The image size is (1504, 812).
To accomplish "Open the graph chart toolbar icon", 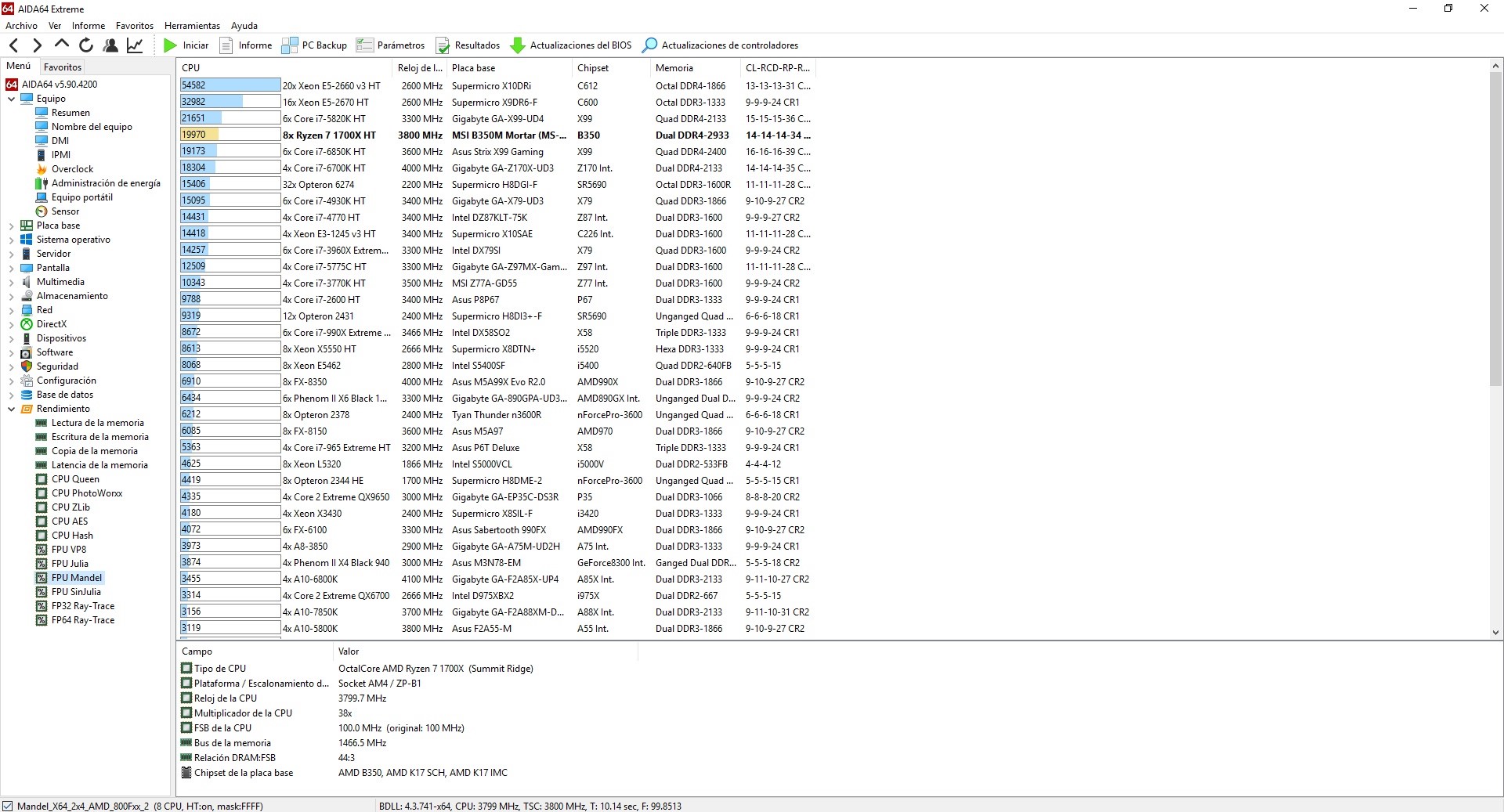I will 135,45.
